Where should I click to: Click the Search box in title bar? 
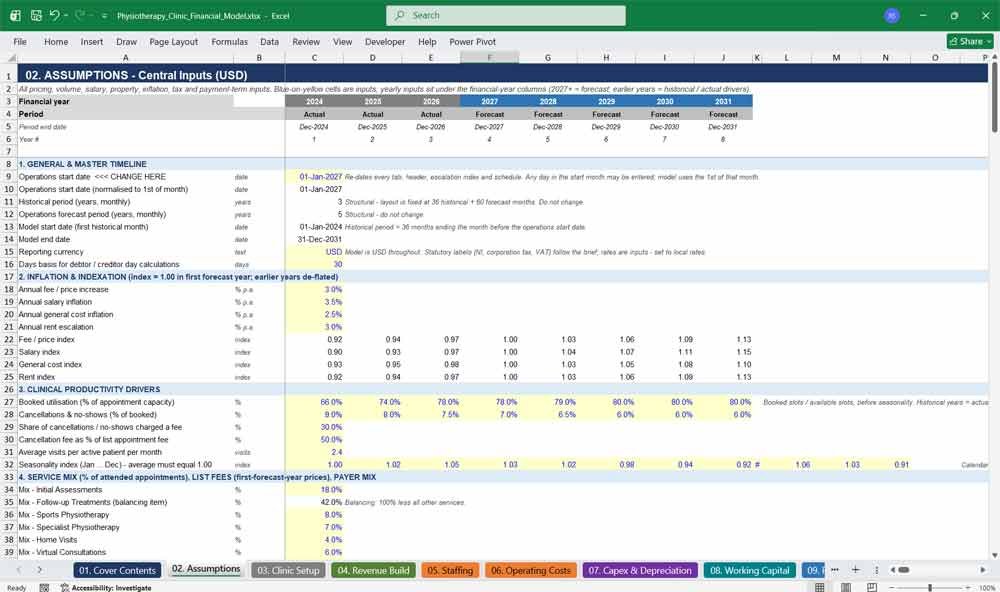pyautogui.click(x=506, y=15)
